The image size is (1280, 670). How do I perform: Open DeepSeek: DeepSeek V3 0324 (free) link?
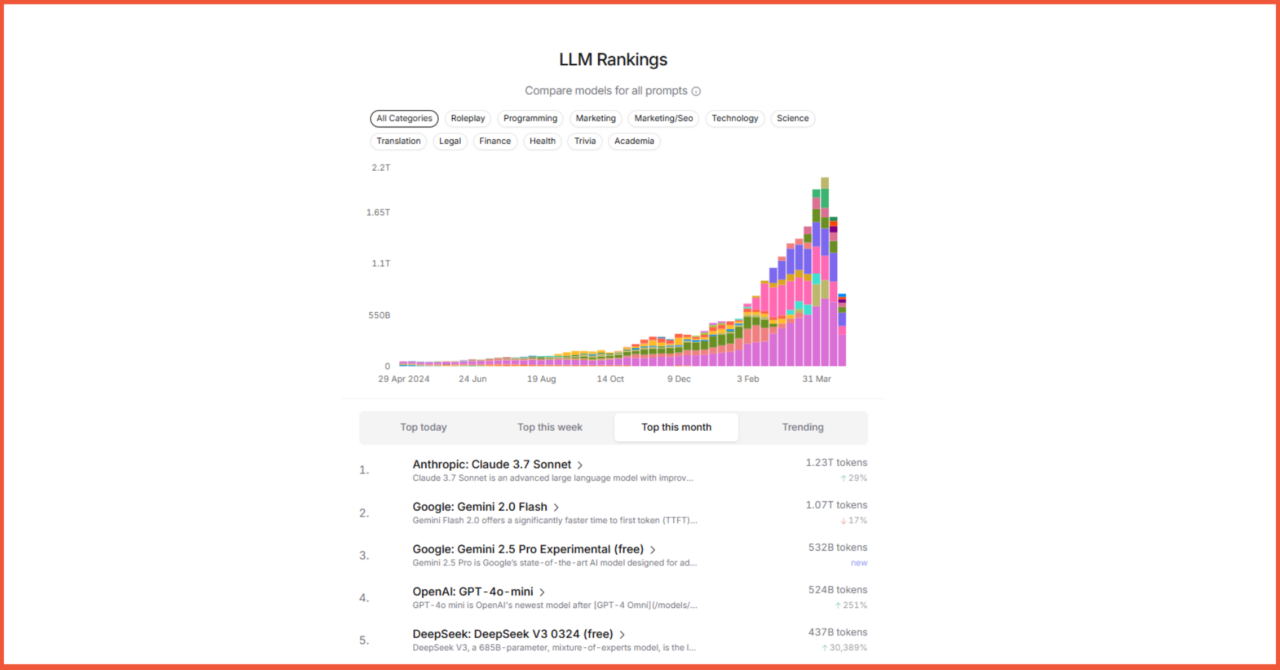512,634
